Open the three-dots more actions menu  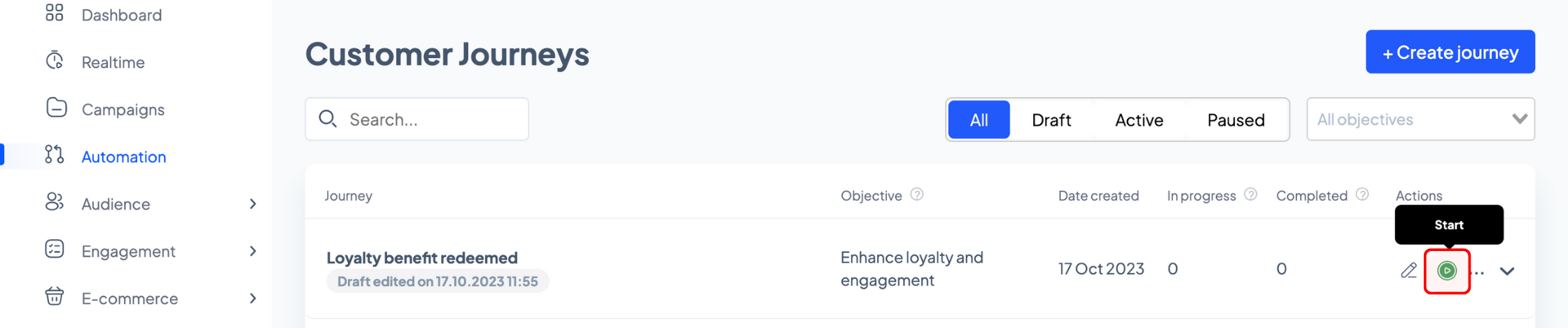(1478, 273)
